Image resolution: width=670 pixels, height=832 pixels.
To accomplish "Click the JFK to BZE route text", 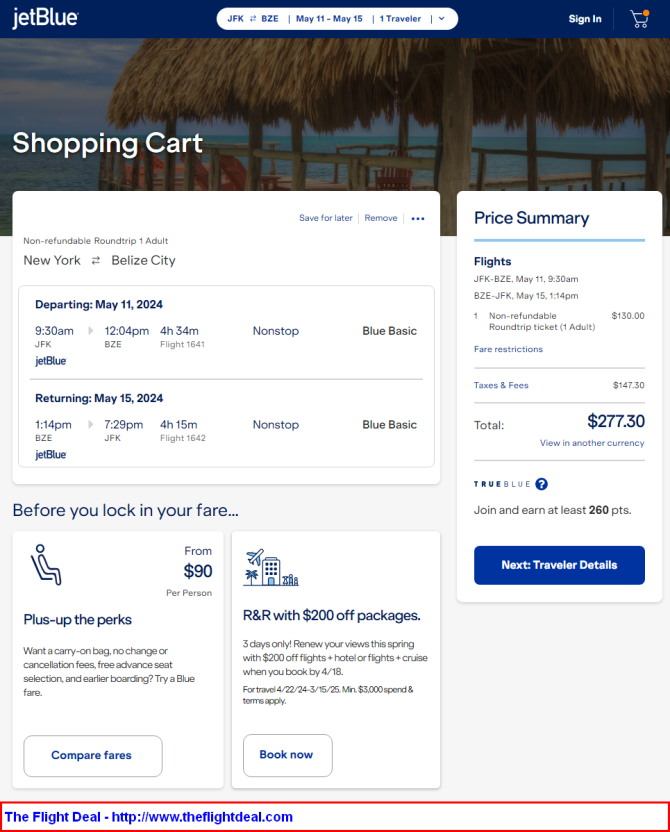I will [x=253, y=19].
